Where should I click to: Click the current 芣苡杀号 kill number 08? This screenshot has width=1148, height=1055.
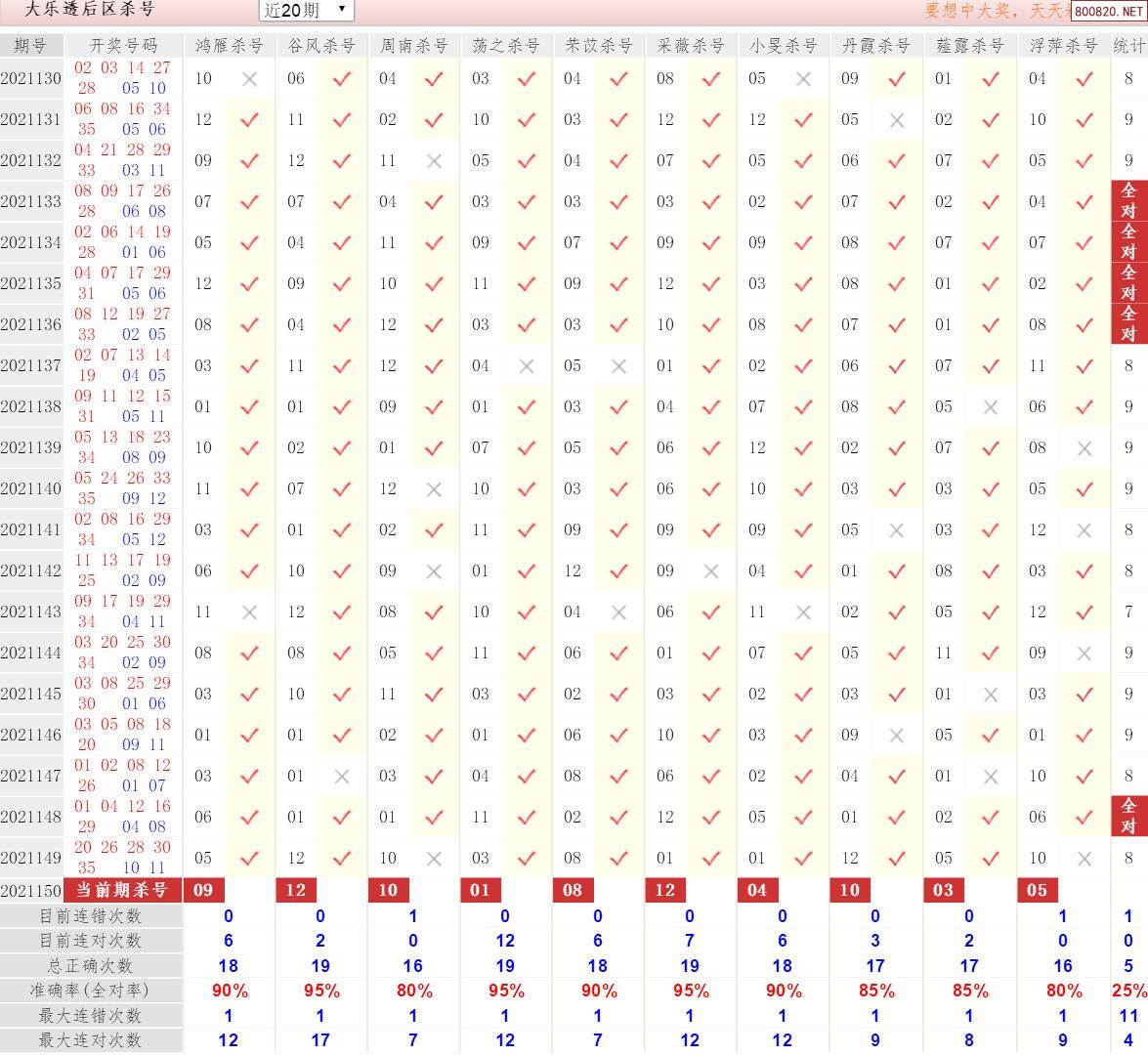coord(573,890)
